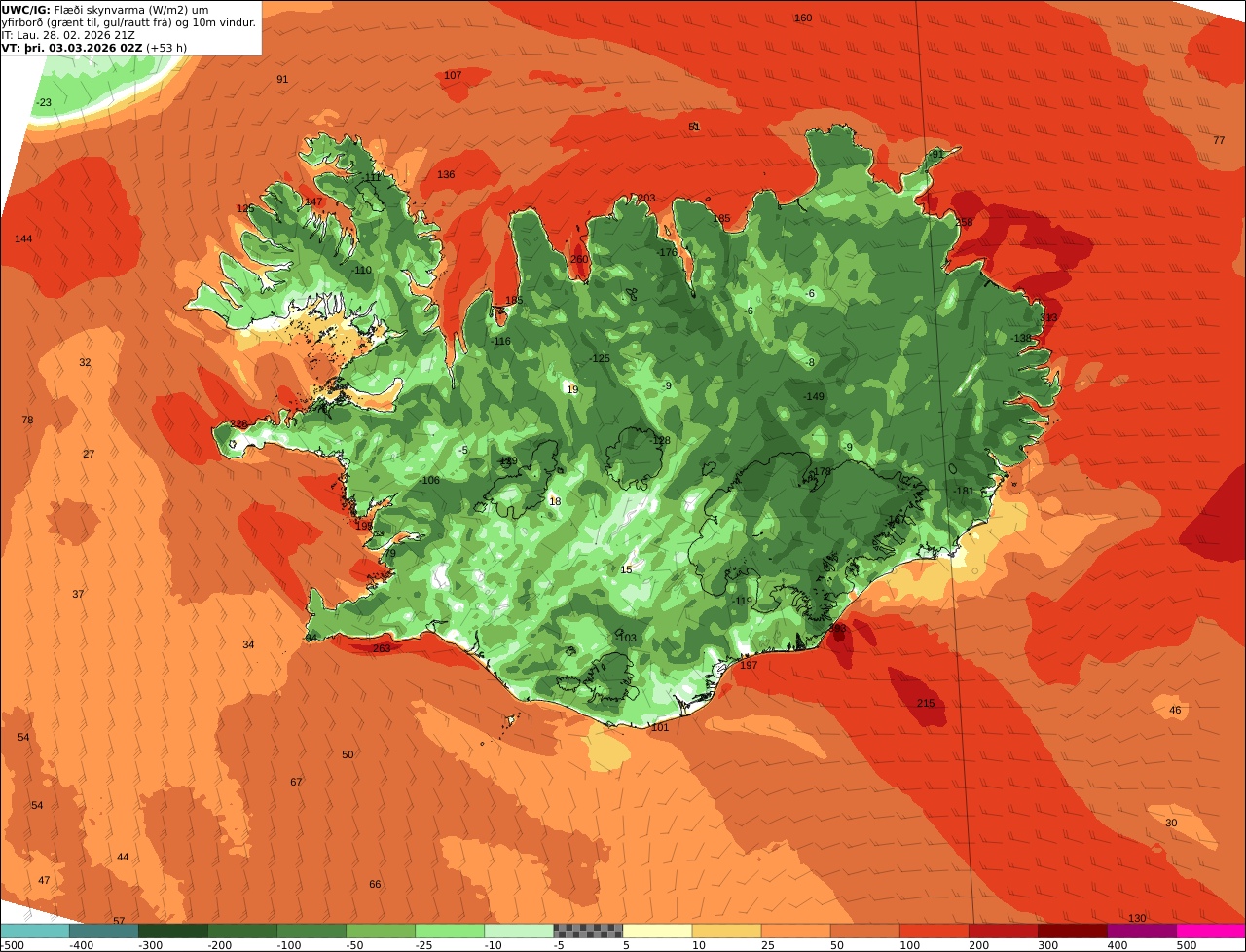The height and width of the screenshot is (952, 1246).
Task: Click the magenta swatch above 500 on the color scale
Action: (1211, 931)
